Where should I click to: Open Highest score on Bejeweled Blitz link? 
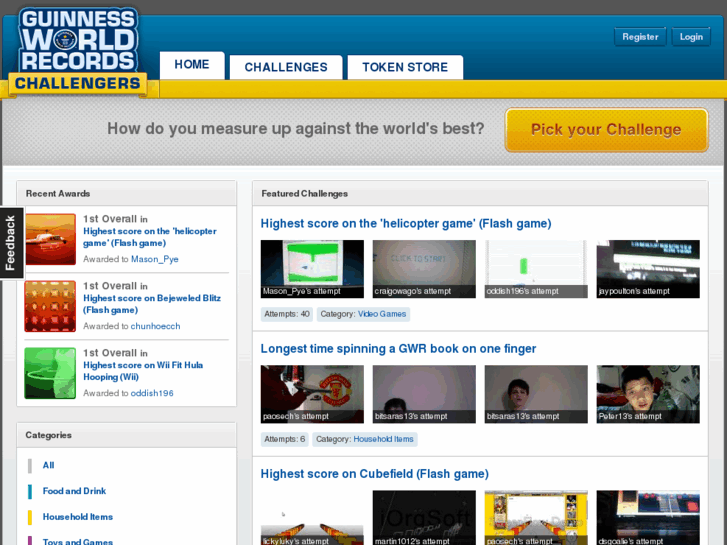point(152,304)
